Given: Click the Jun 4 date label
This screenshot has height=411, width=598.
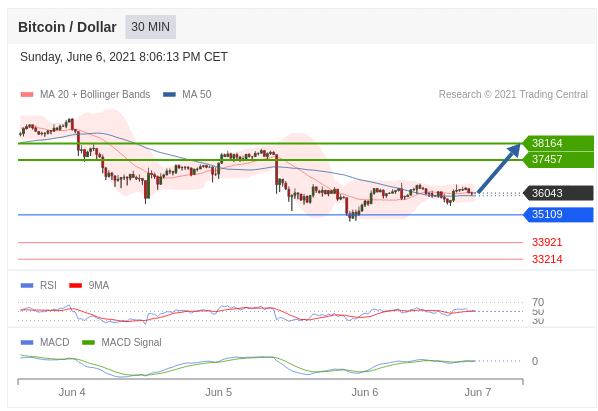Looking at the screenshot, I should tap(72, 392).
